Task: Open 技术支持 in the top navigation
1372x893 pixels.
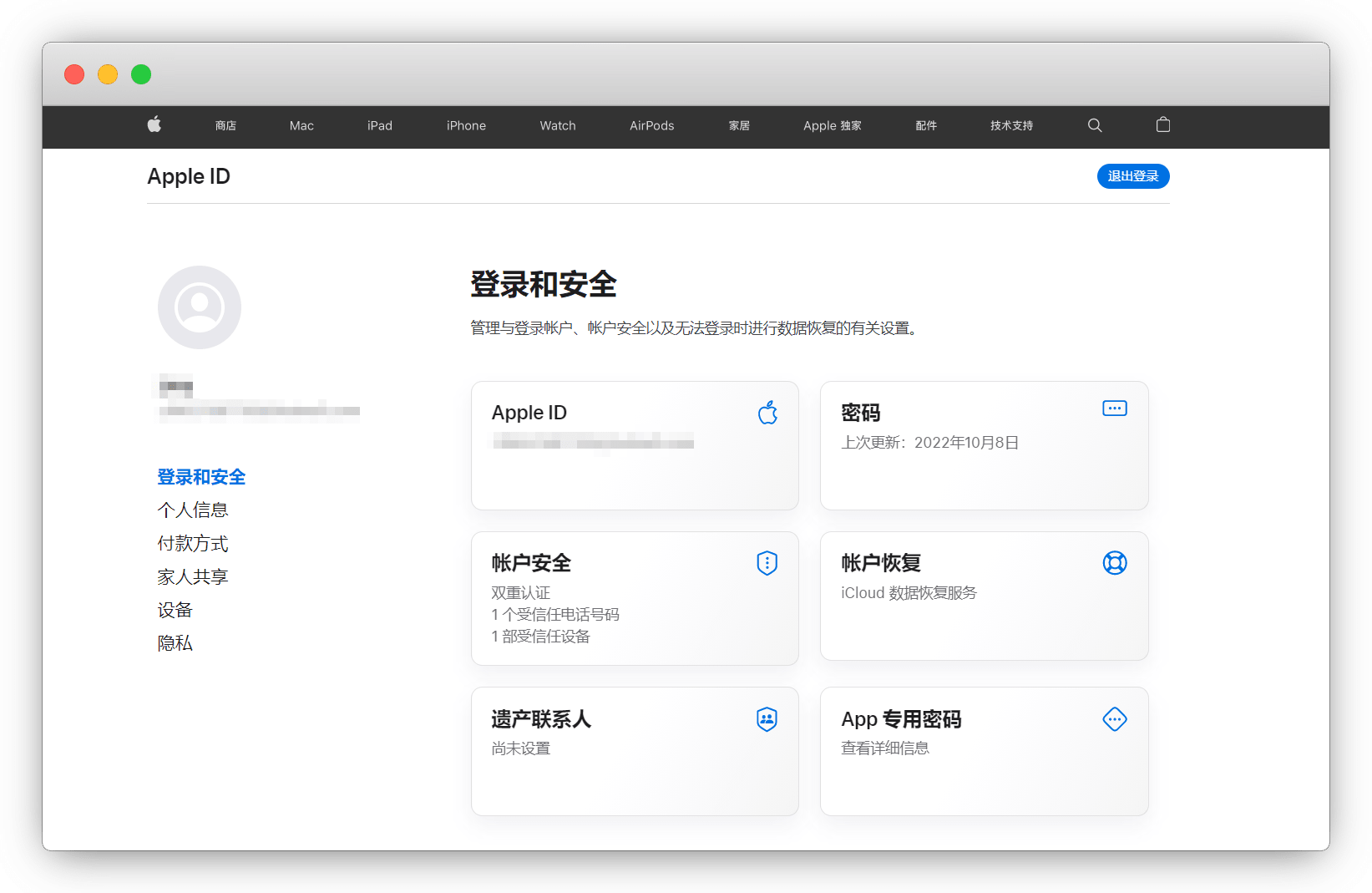Action: point(1011,126)
